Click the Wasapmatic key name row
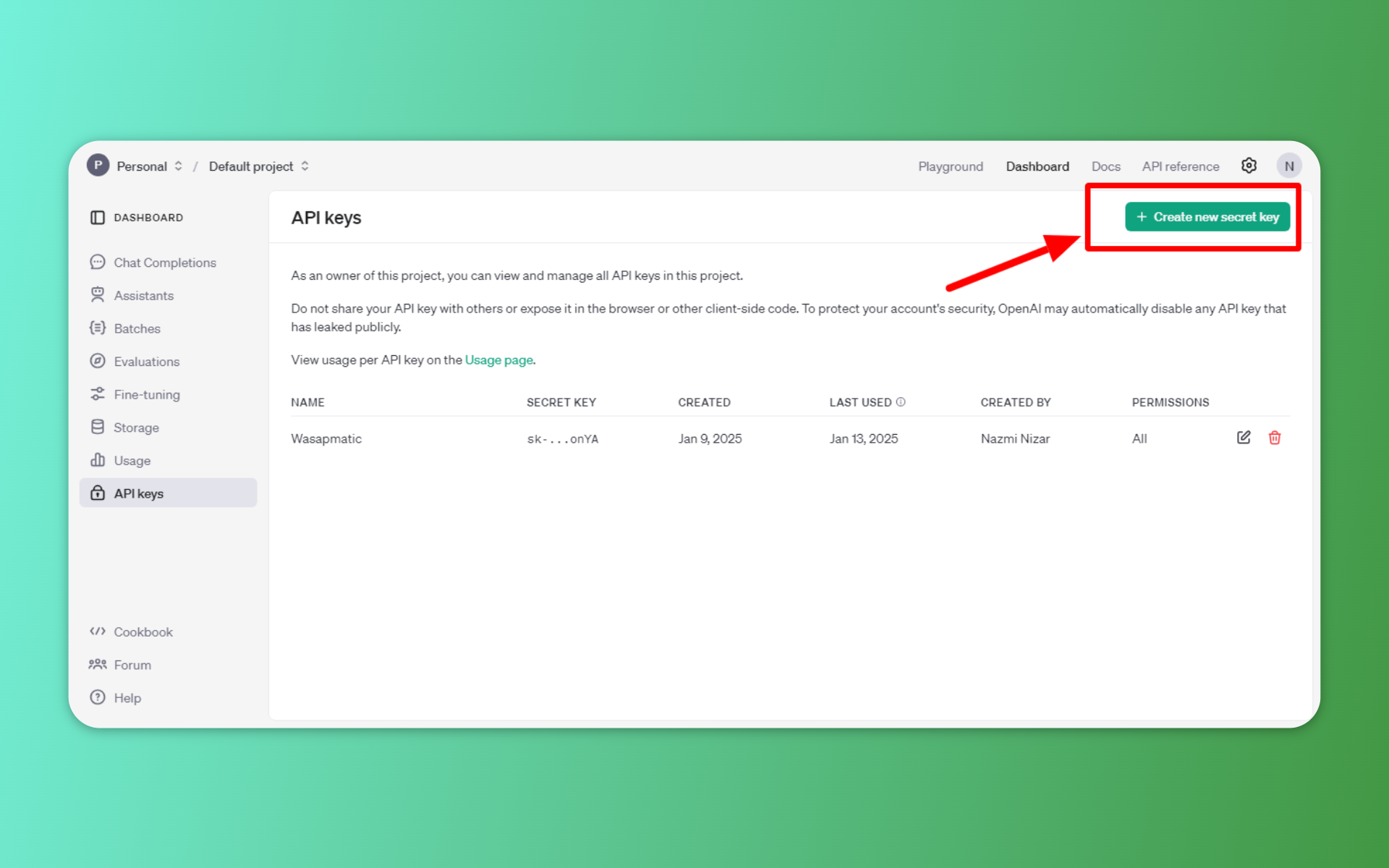The width and height of the screenshot is (1389, 868). pos(326,438)
